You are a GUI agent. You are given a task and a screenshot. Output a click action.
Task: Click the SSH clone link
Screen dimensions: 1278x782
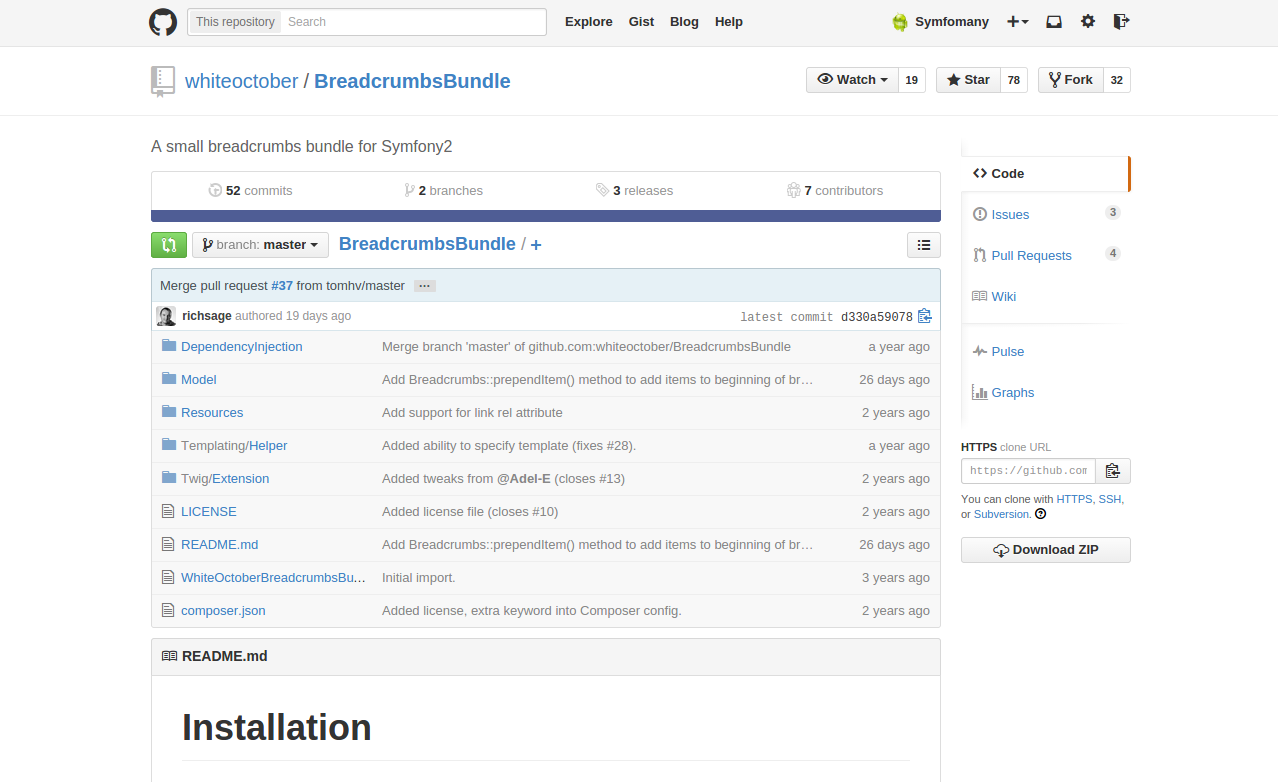click(x=1110, y=499)
